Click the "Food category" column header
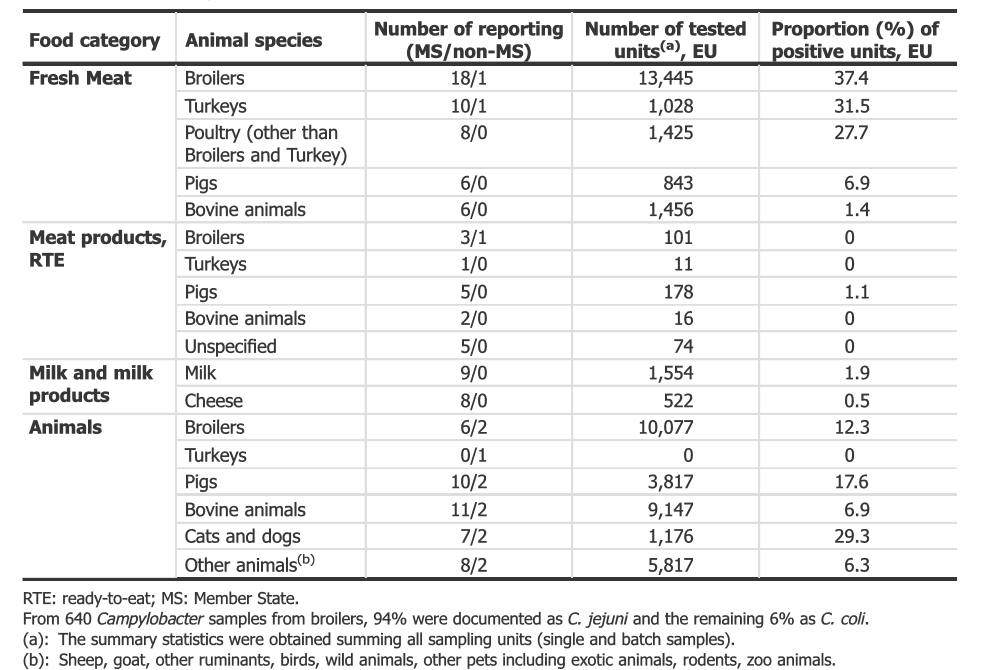This screenshot has width=982, height=670. pyautogui.click(x=94, y=41)
